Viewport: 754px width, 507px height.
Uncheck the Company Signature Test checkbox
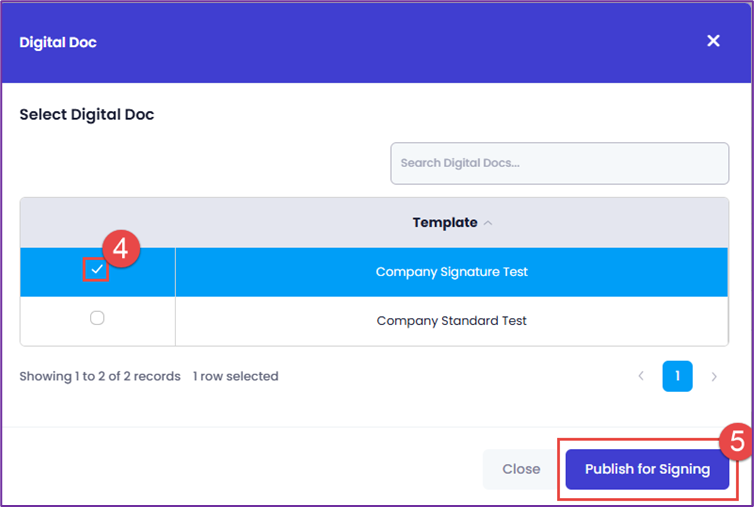96,270
